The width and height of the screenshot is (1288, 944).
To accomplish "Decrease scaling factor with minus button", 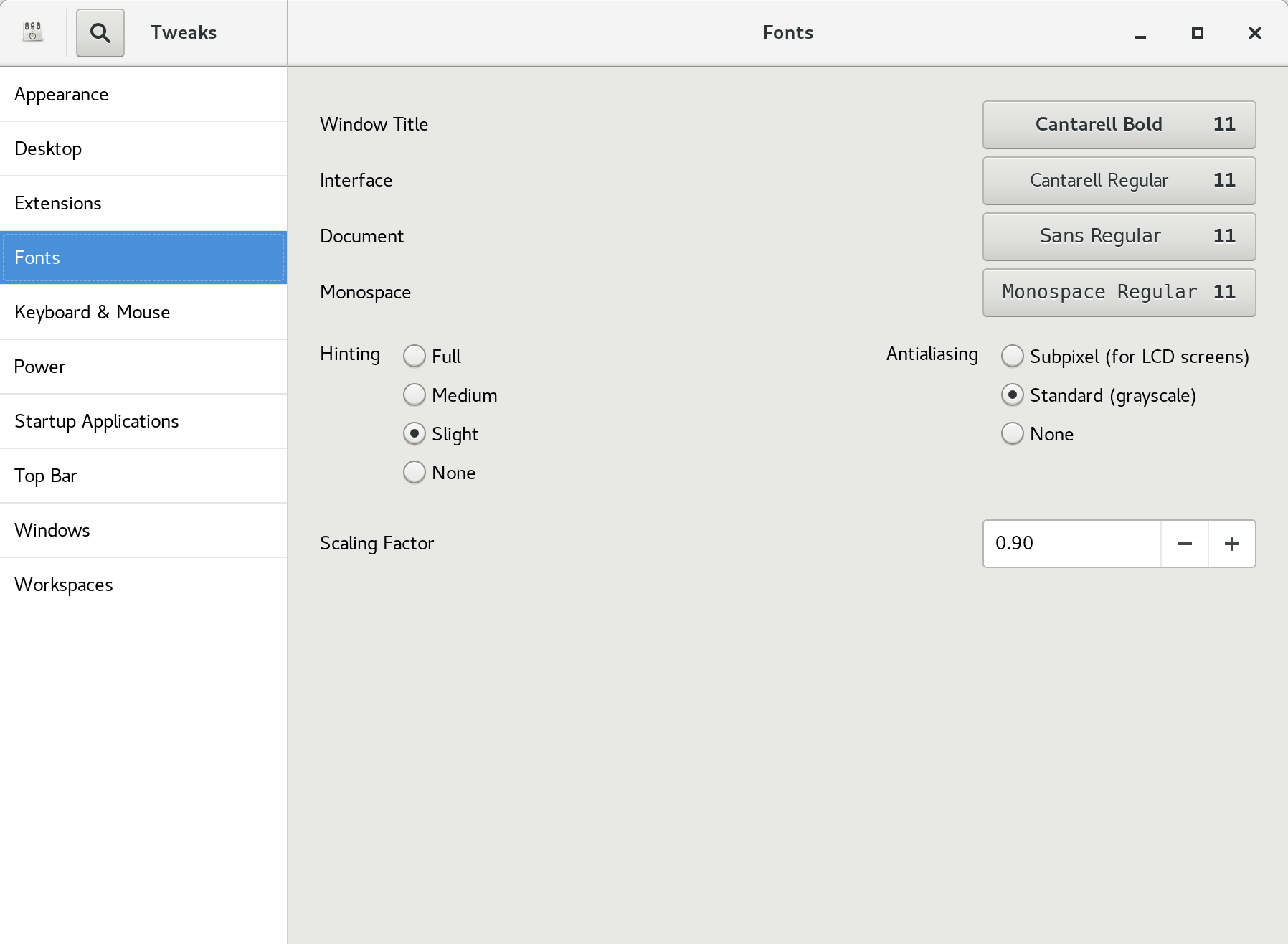I will pos(1184,544).
